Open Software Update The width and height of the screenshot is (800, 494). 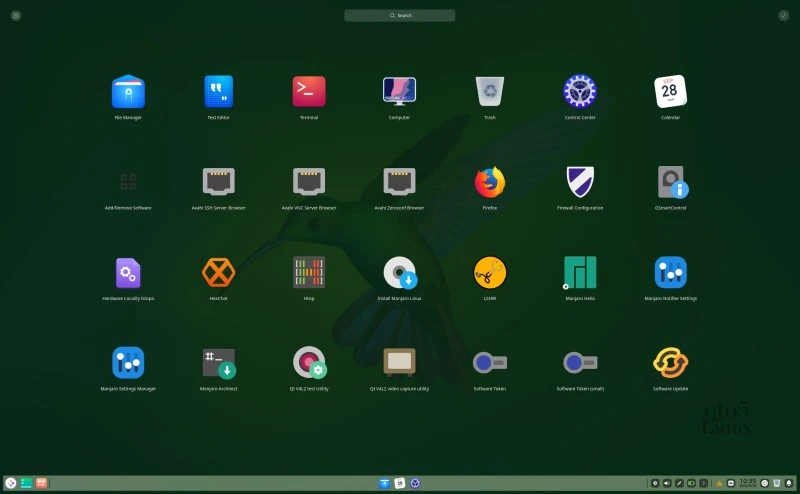(670, 363)
